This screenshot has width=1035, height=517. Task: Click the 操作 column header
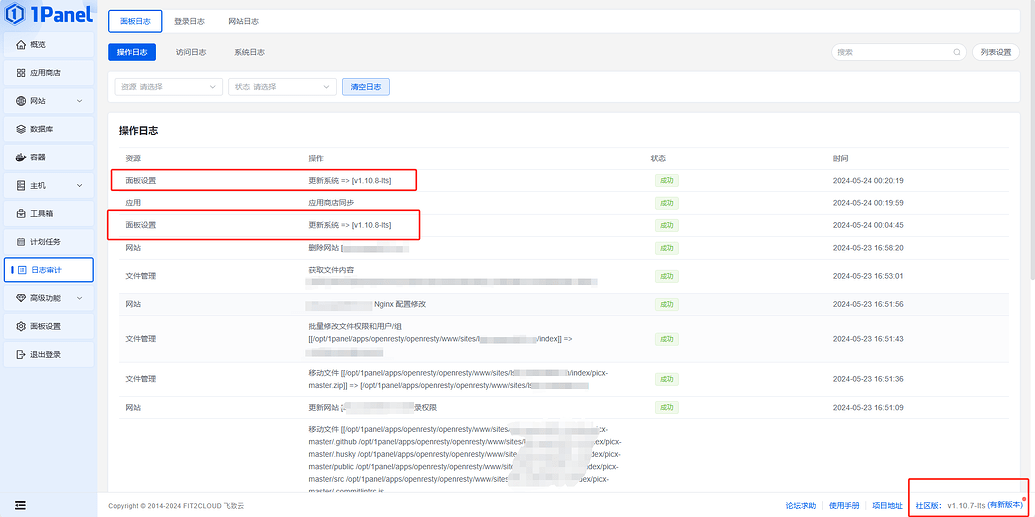[316, 158]
